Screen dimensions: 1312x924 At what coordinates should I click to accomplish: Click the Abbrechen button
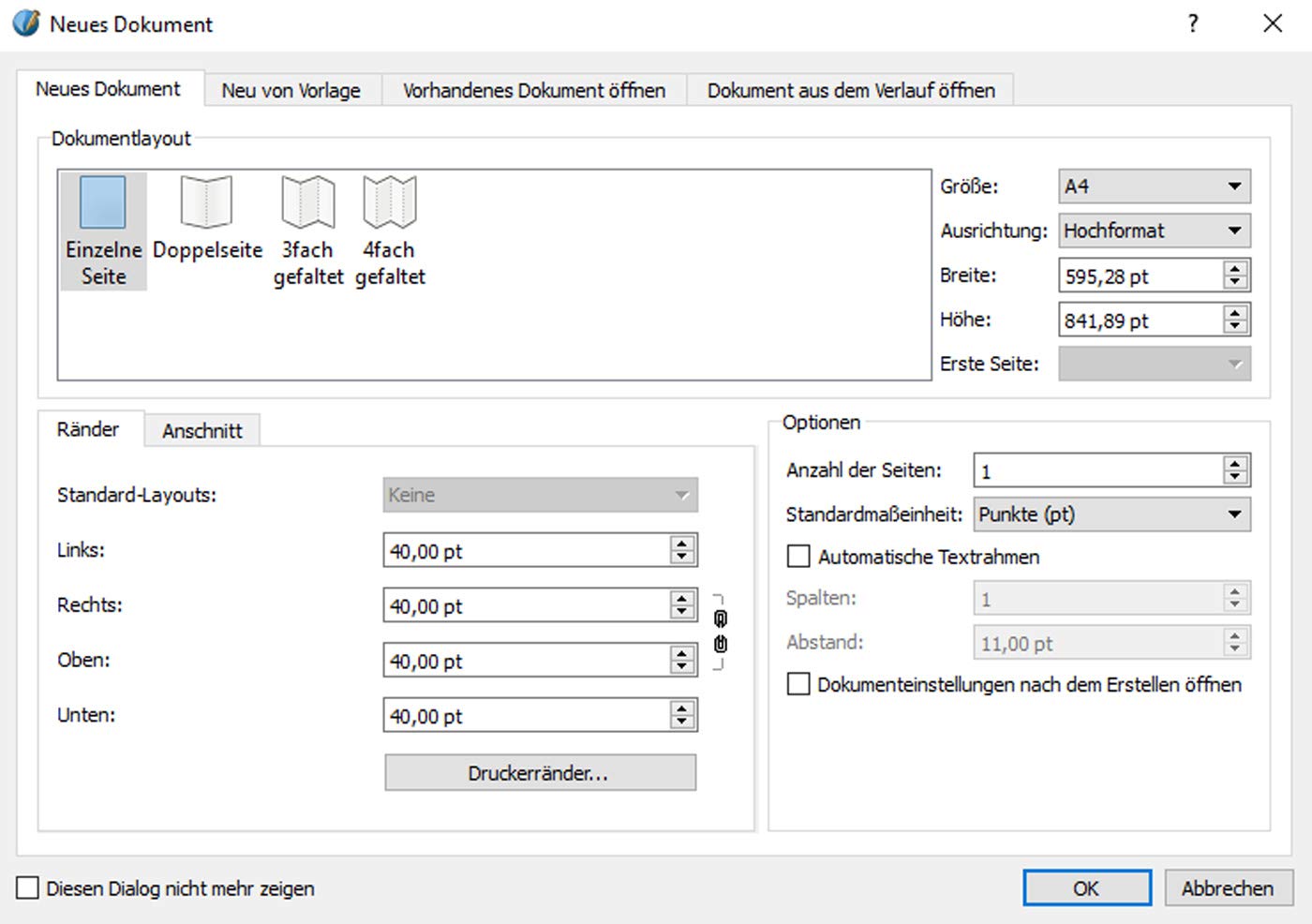pos(1228,887)
